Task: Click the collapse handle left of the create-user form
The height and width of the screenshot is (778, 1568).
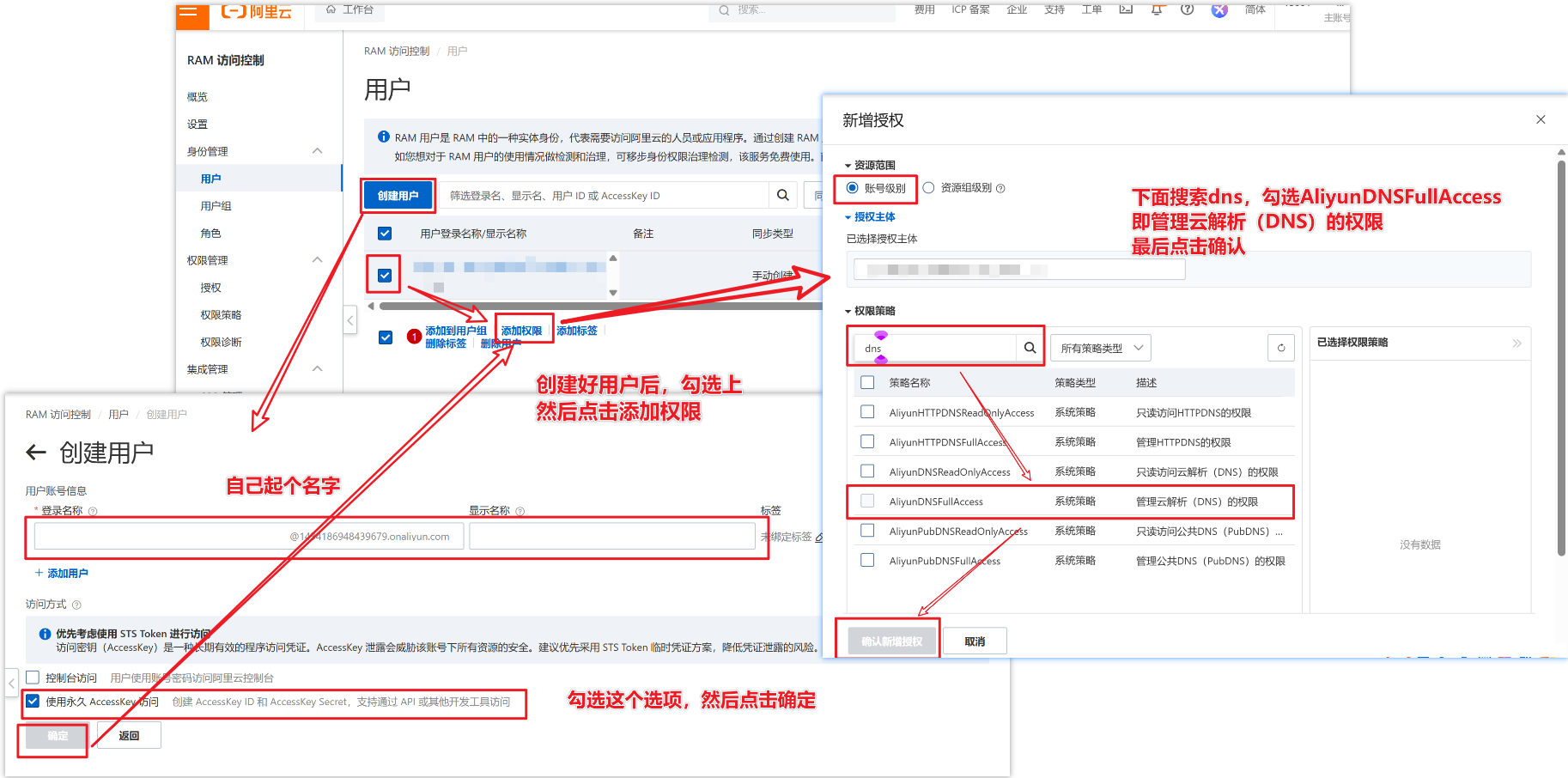Action: (11, 684)
